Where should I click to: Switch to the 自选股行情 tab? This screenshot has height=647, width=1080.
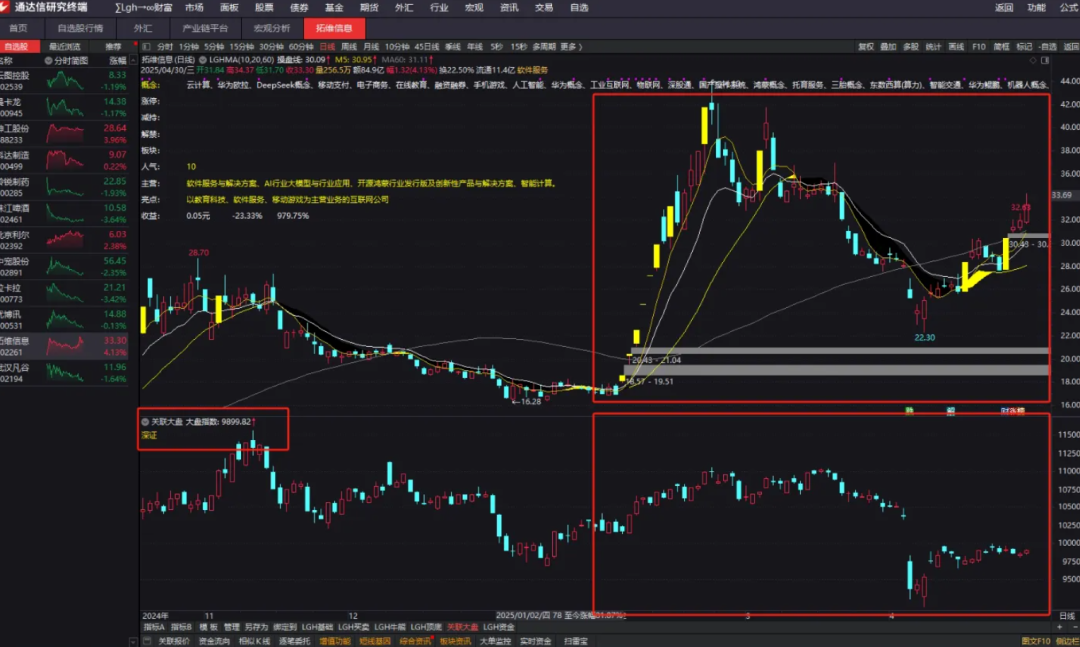(81, 28)
